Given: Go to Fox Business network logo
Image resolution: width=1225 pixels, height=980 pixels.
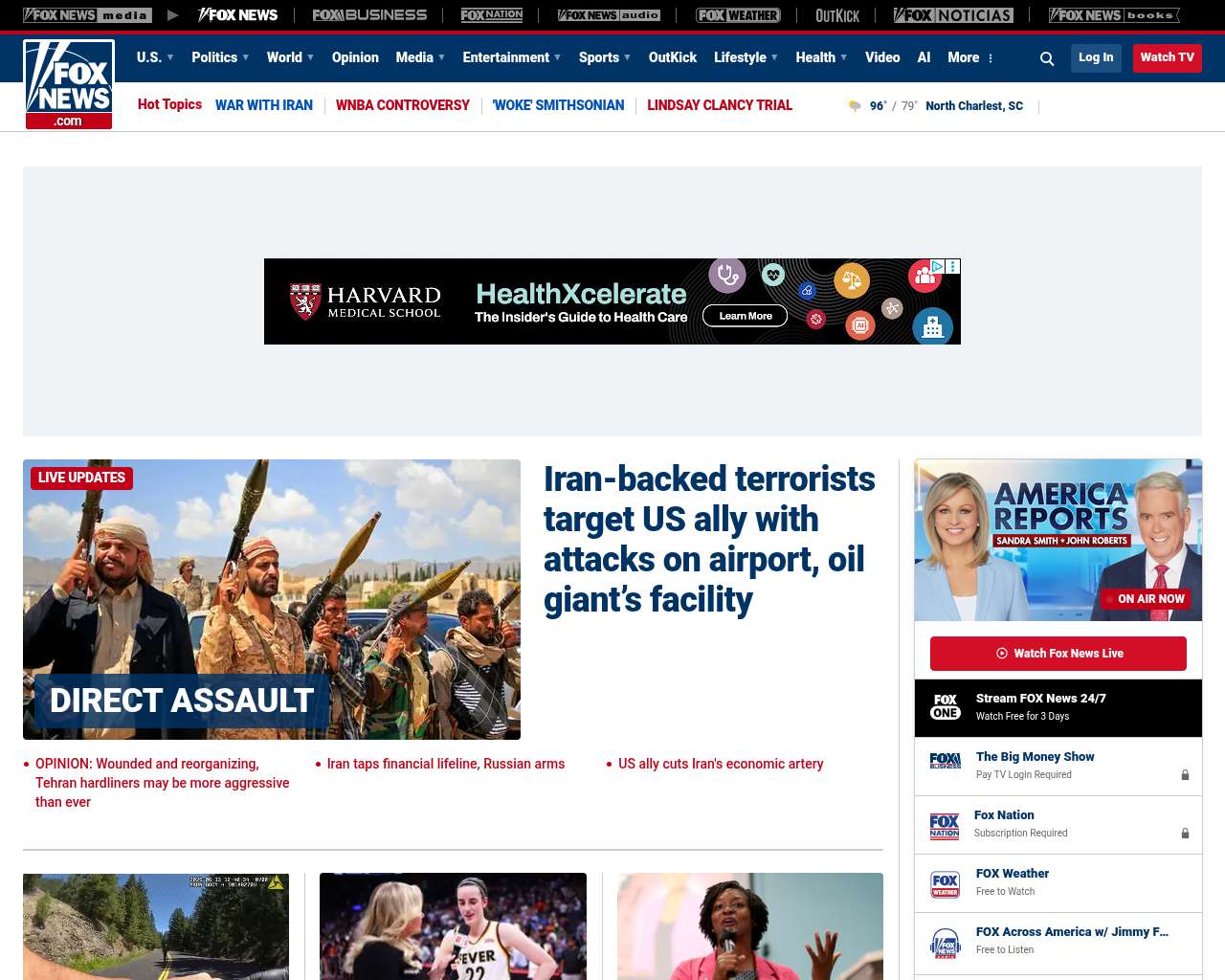Looking at the screenshot, I should (369, 15).
